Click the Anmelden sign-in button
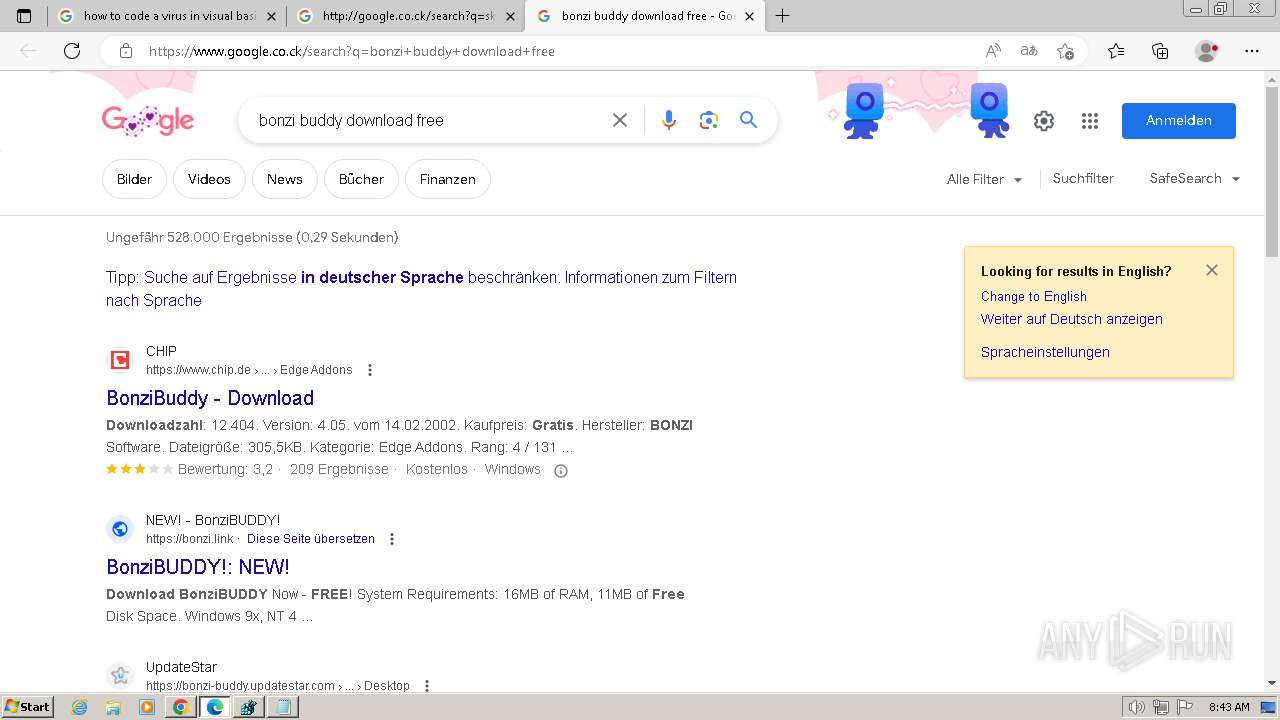Screen dimensions: 1280x720 click(1178, 121)
